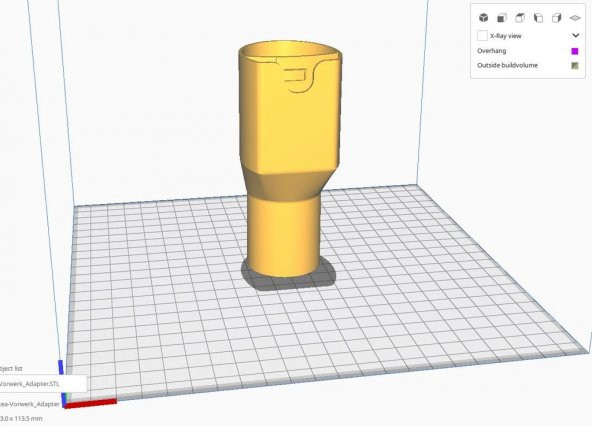Image resolution: width=592 pixels, height=426 pixels.
Task: Click the Vorwerk_Adapter job name field
Action: tap(30, 404)
